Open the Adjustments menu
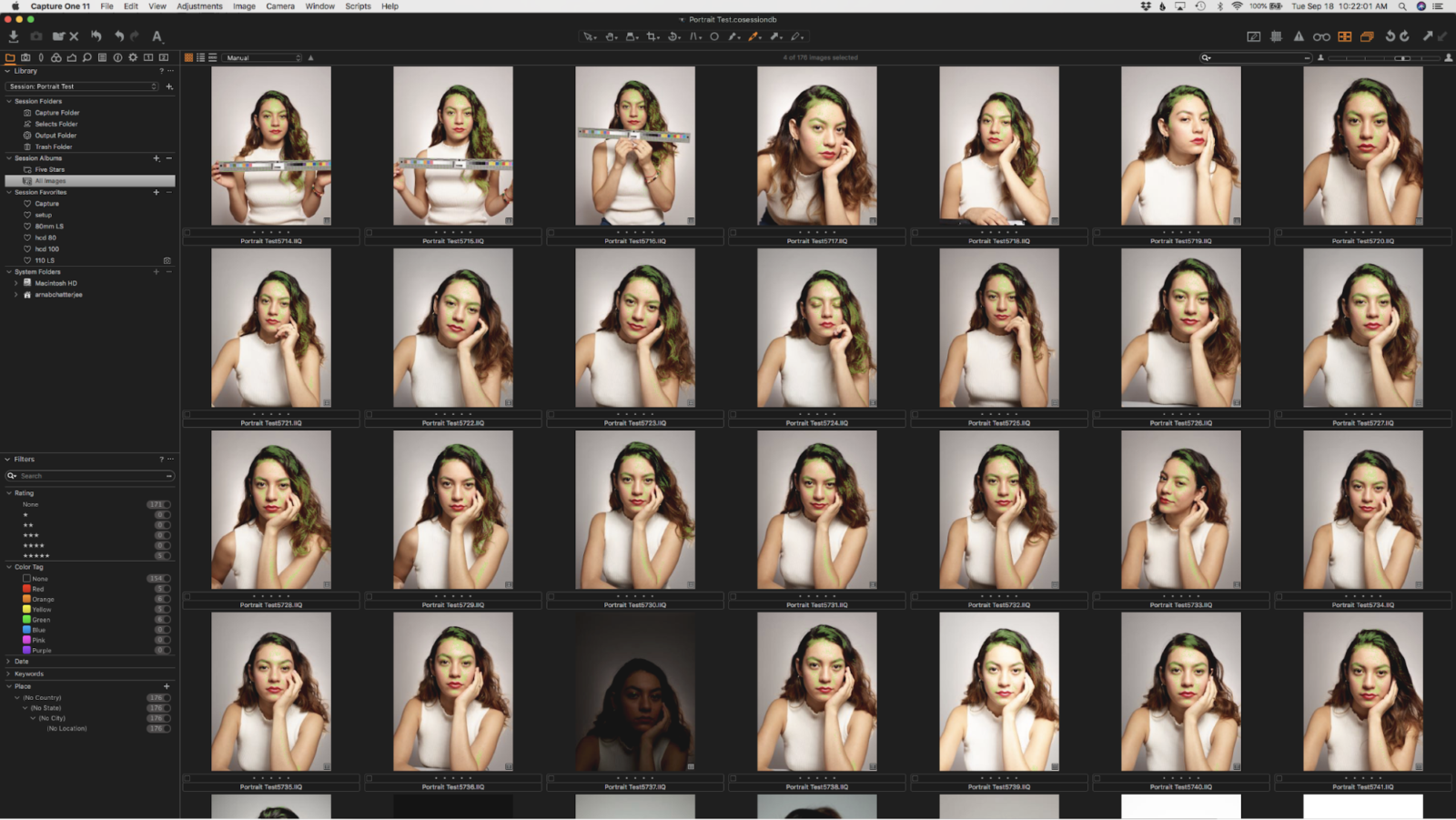Screen dimensions: 1456x820 199,6
